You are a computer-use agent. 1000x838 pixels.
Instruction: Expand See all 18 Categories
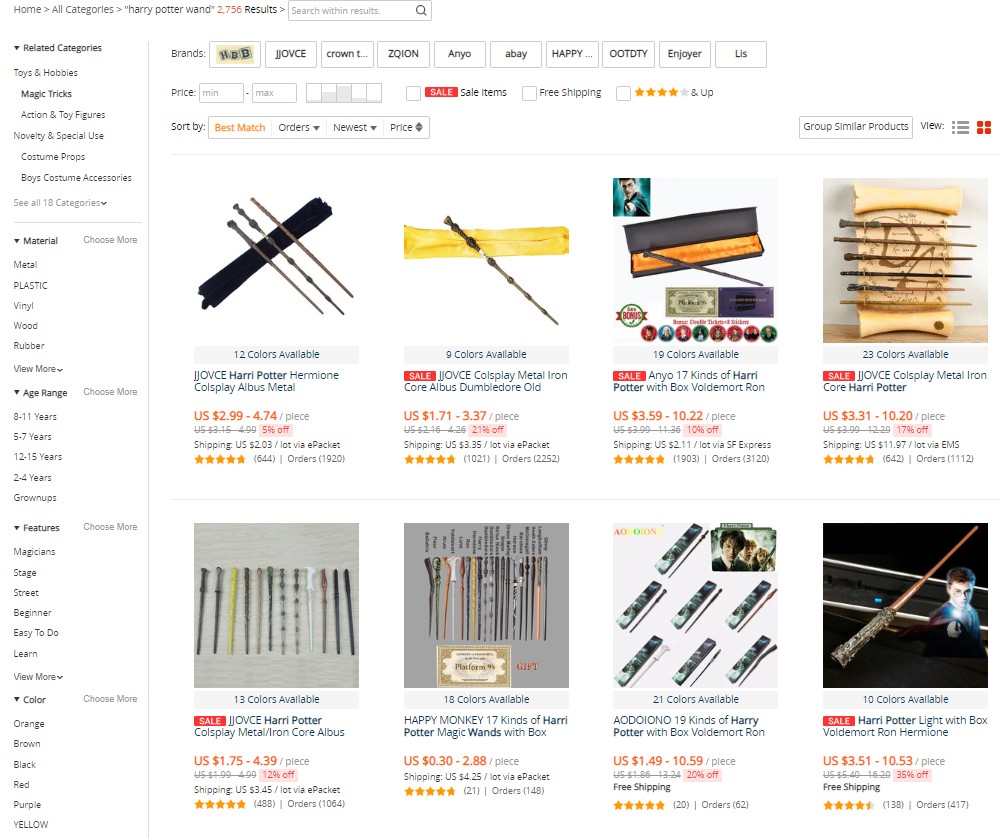point(60,203)
